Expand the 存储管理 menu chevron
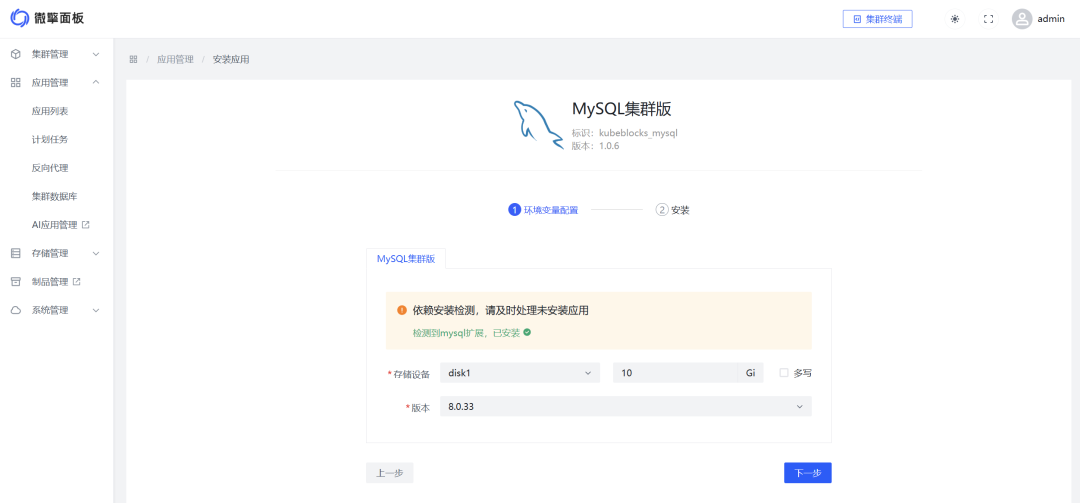Image resolution: width=1080 pixels, height=503 pixels. coord(96,253)
